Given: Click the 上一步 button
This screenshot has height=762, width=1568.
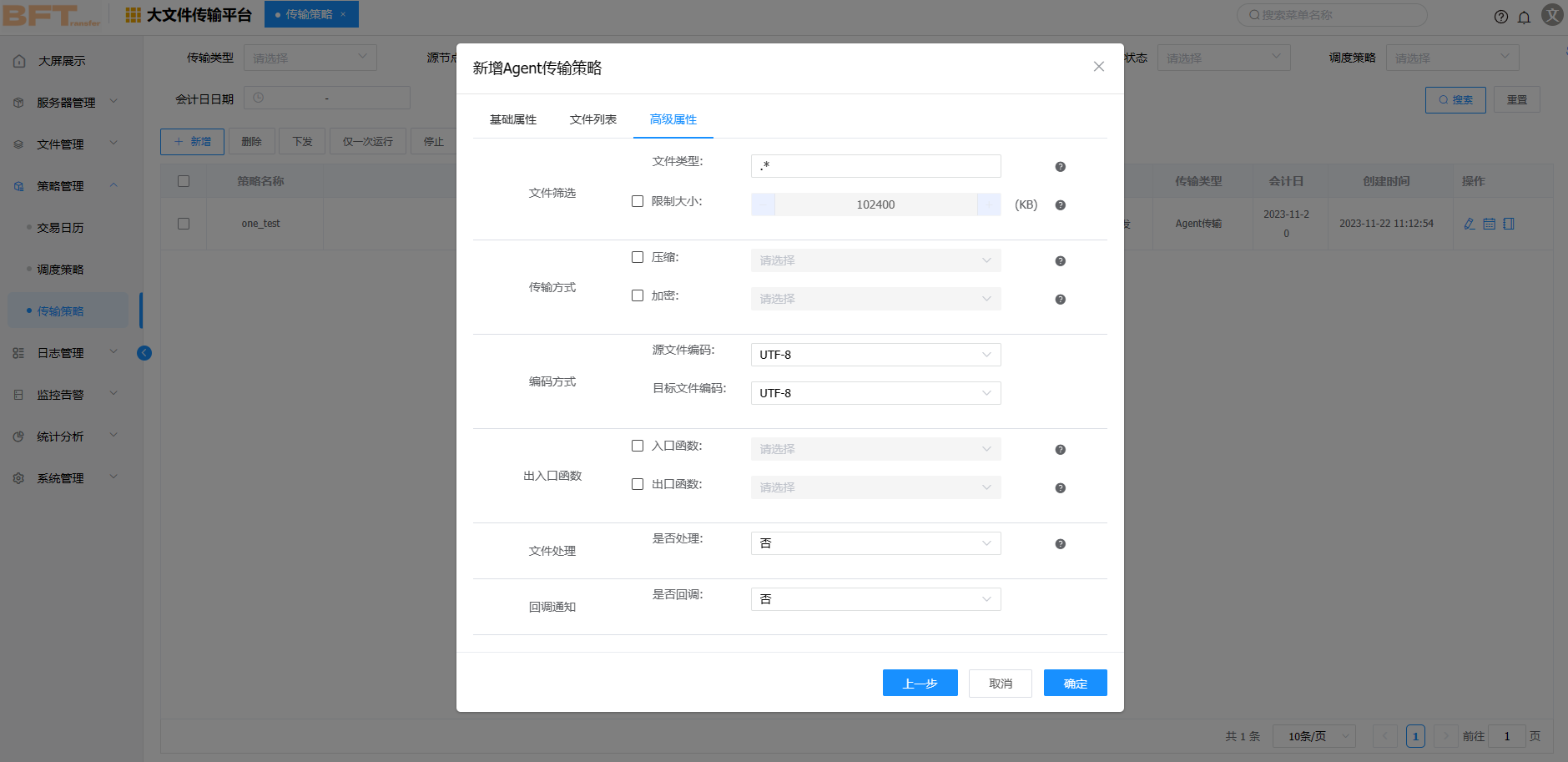Looking at the screenshot, I should click(x=920, y=683).
